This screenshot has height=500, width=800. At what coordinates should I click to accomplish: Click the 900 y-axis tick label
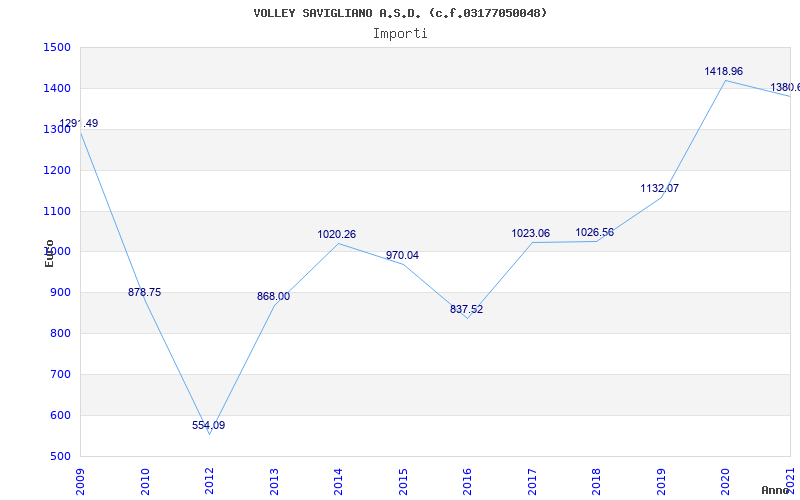click(x=60, y=293)
